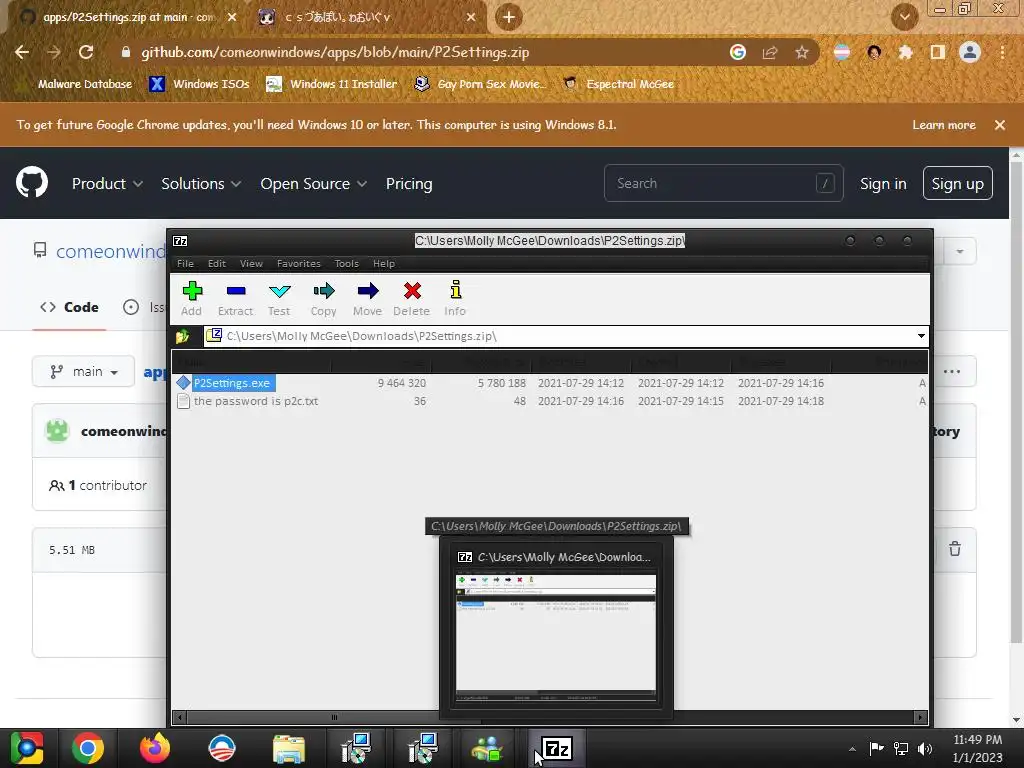Click the 7-Zip taskbar preview thumbnail

[x=556, y=637]
